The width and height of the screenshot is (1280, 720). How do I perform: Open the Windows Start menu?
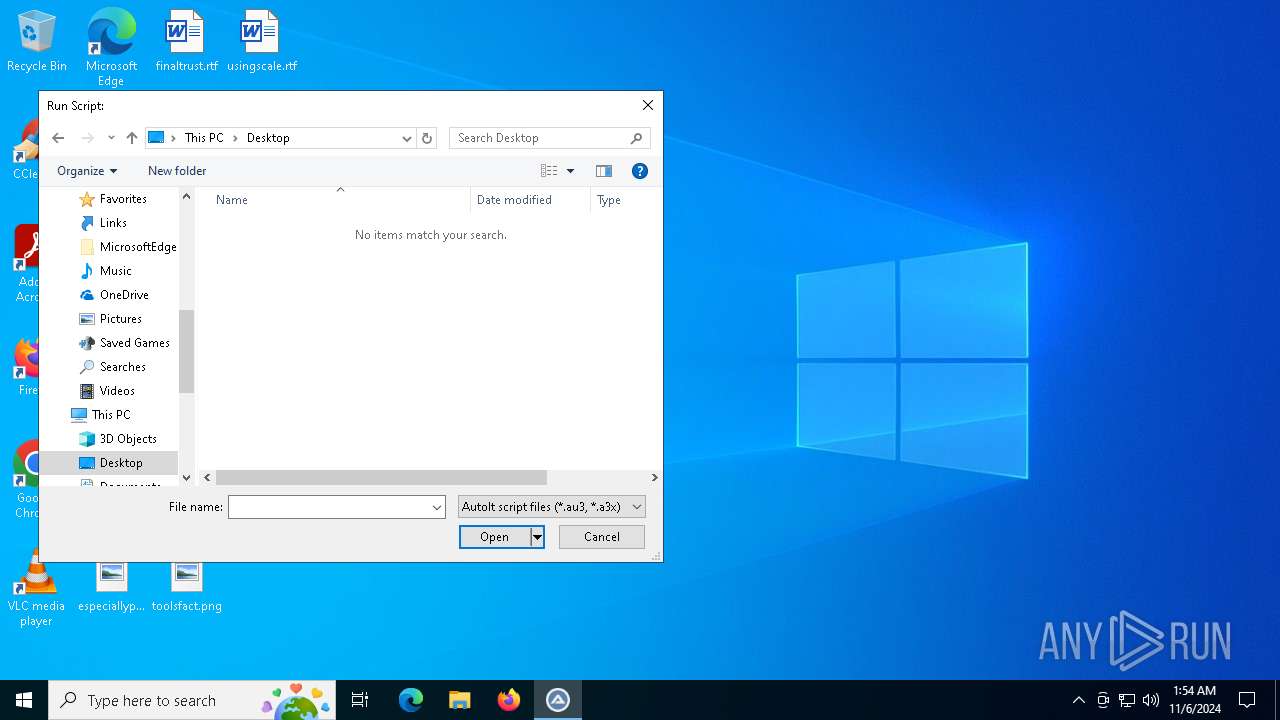[x=24, y=700]
